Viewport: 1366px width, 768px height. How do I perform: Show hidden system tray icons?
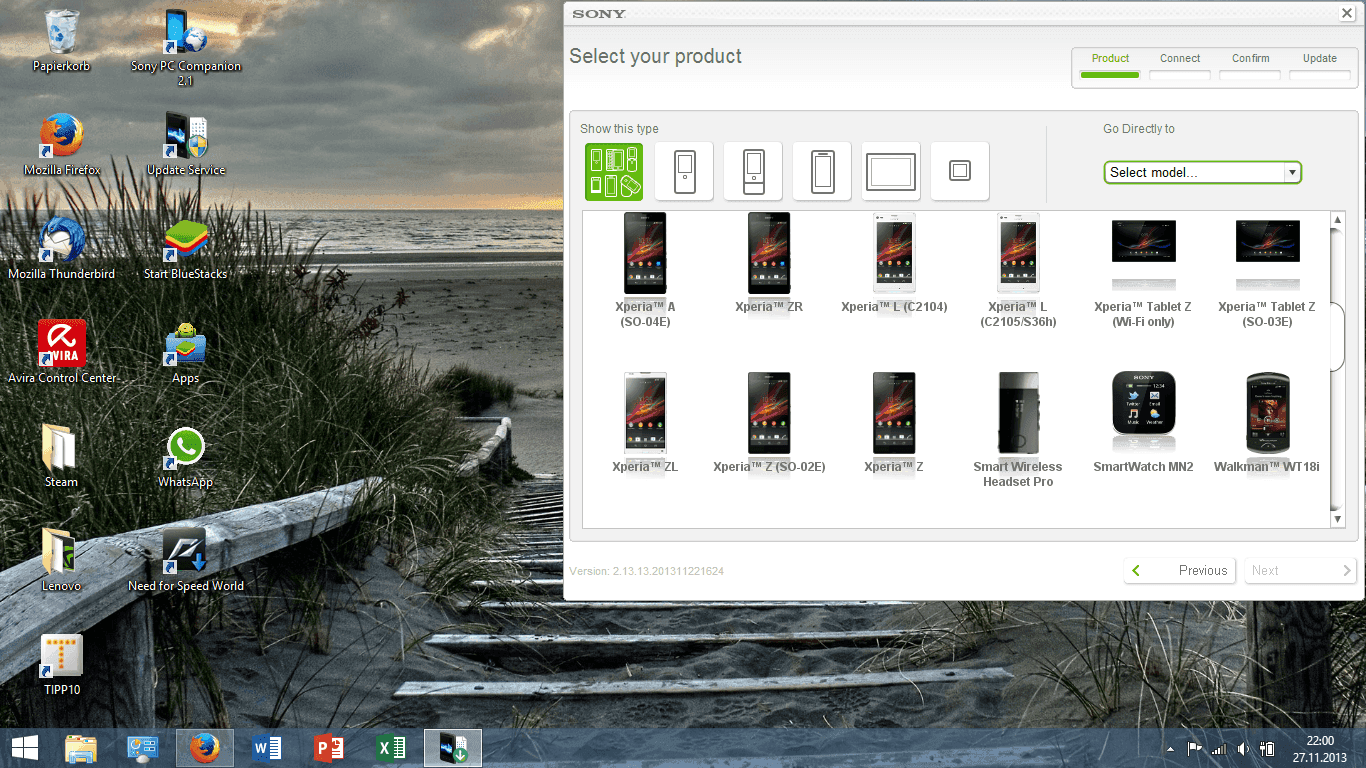pyautogui.click(x=1171, y=749)
